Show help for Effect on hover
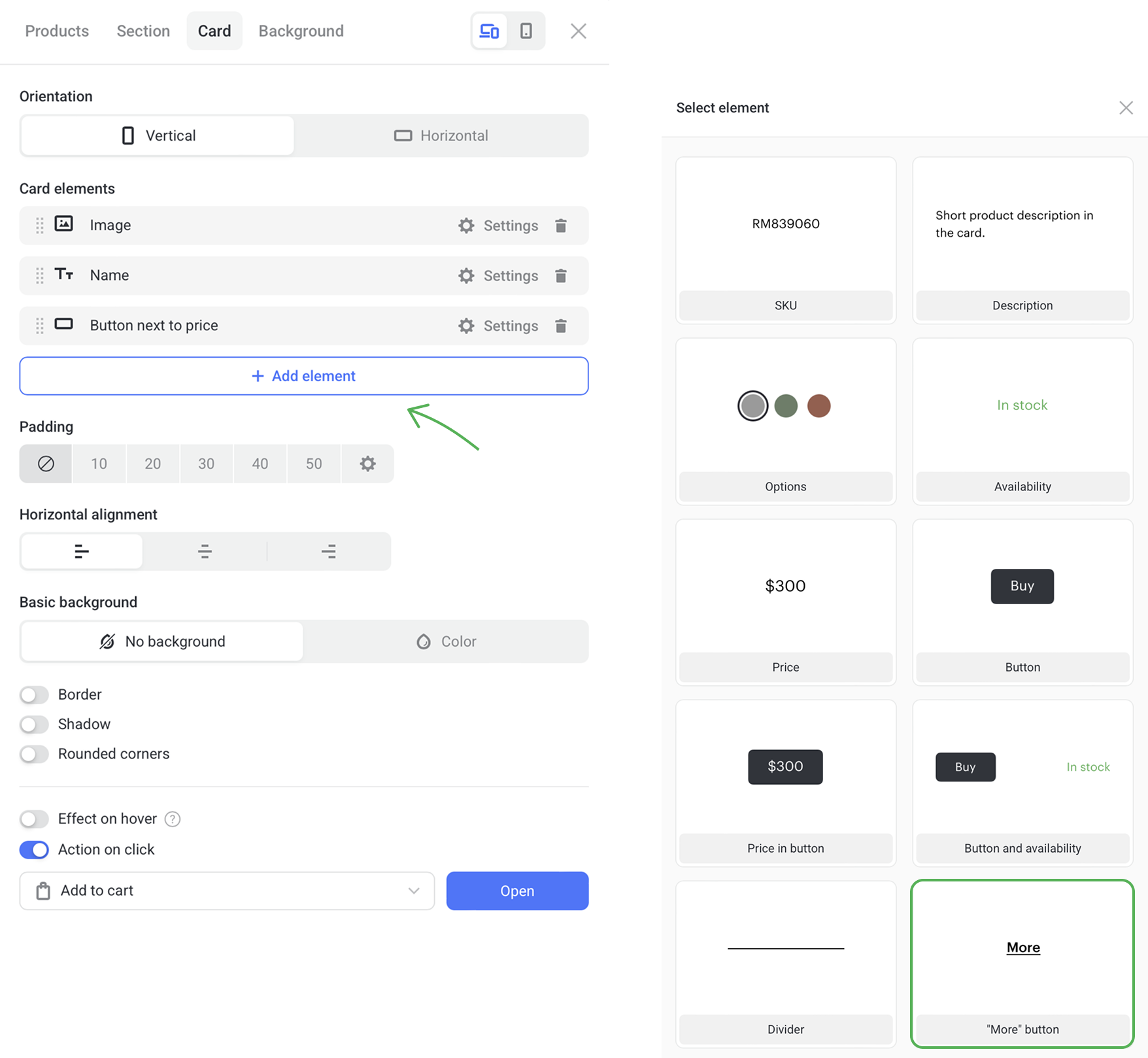The height and width of the screenshot is (1058, 1148). point(173,819)
